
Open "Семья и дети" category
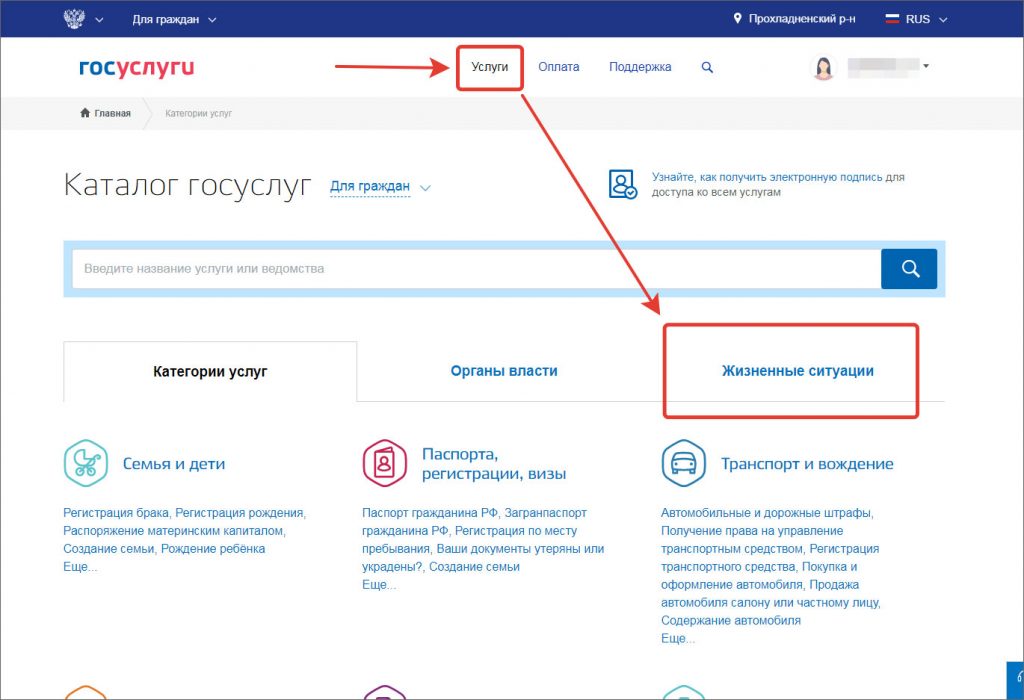[x=174, y=464]
